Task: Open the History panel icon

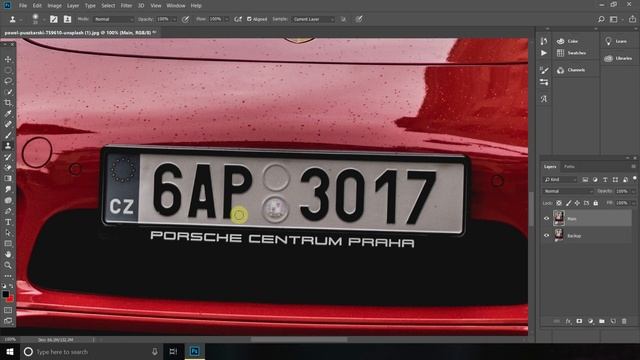Action: [x=544, y=41]
